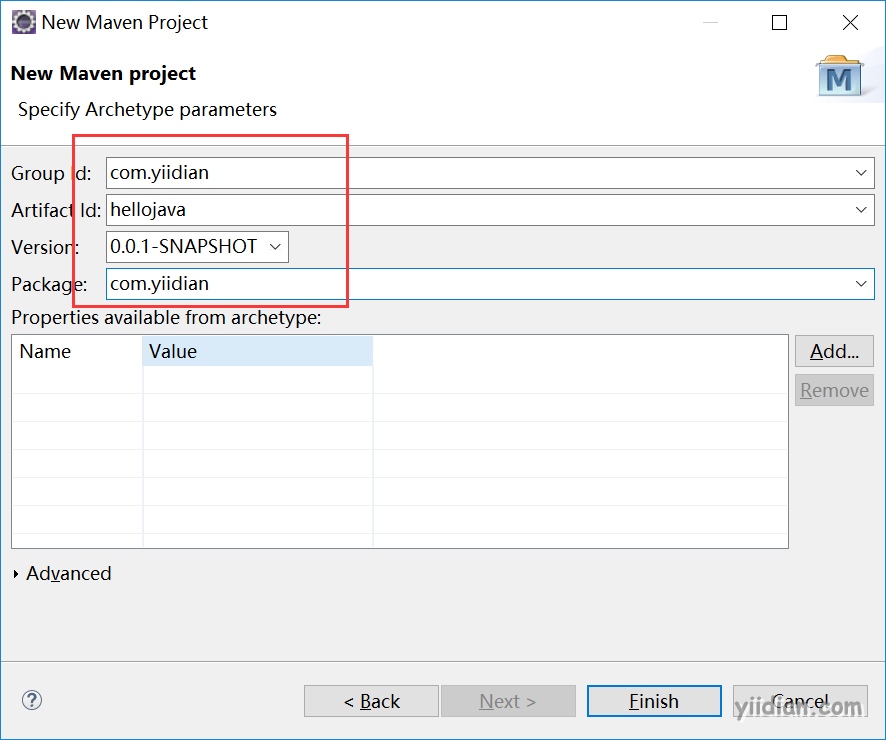Screen dimensions: 886x740
Task: Click the Add... property button
Action: tap(834, 351)
